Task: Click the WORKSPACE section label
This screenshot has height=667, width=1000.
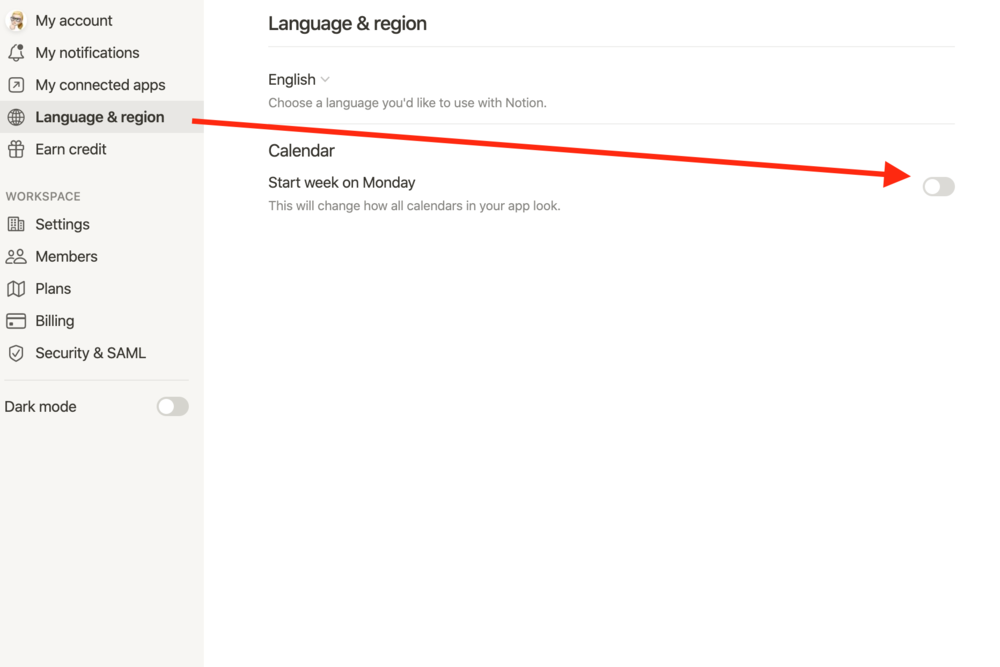Action: pos(43,196)
